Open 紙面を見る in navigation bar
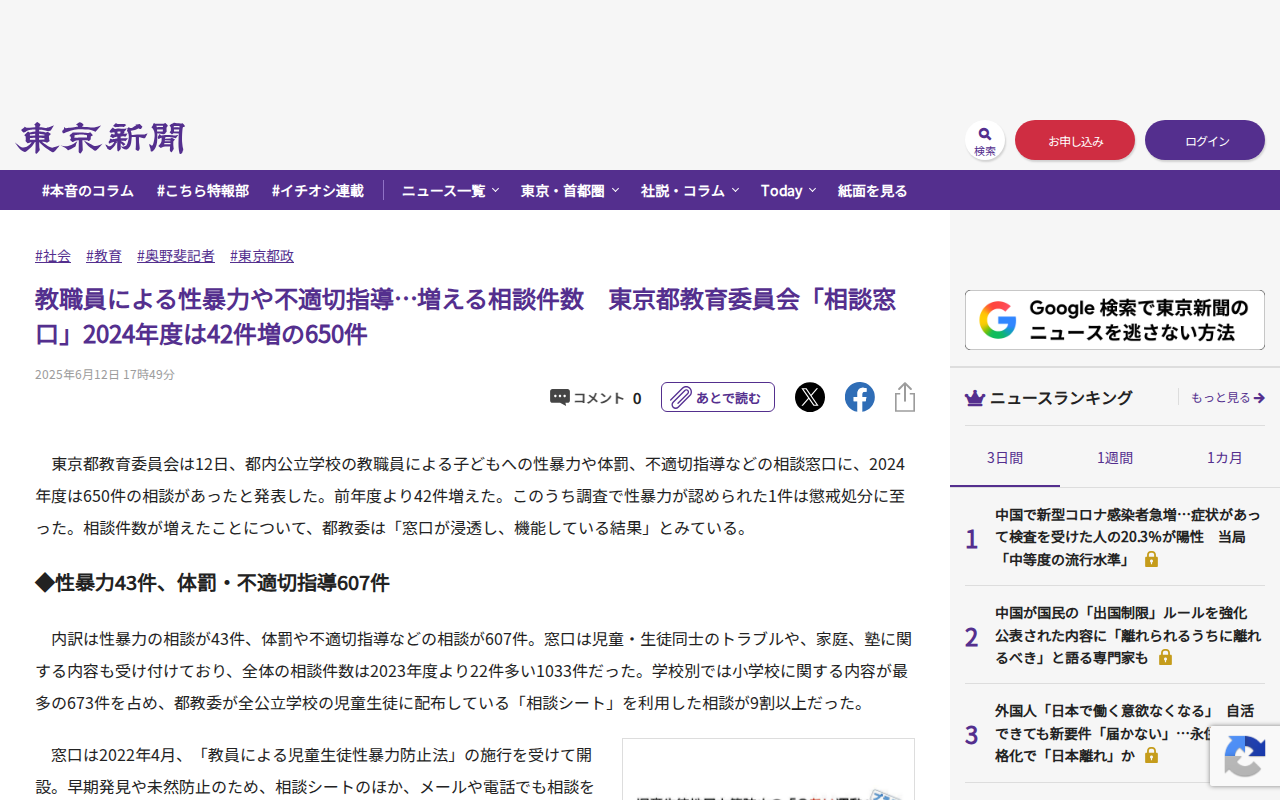 873,190
